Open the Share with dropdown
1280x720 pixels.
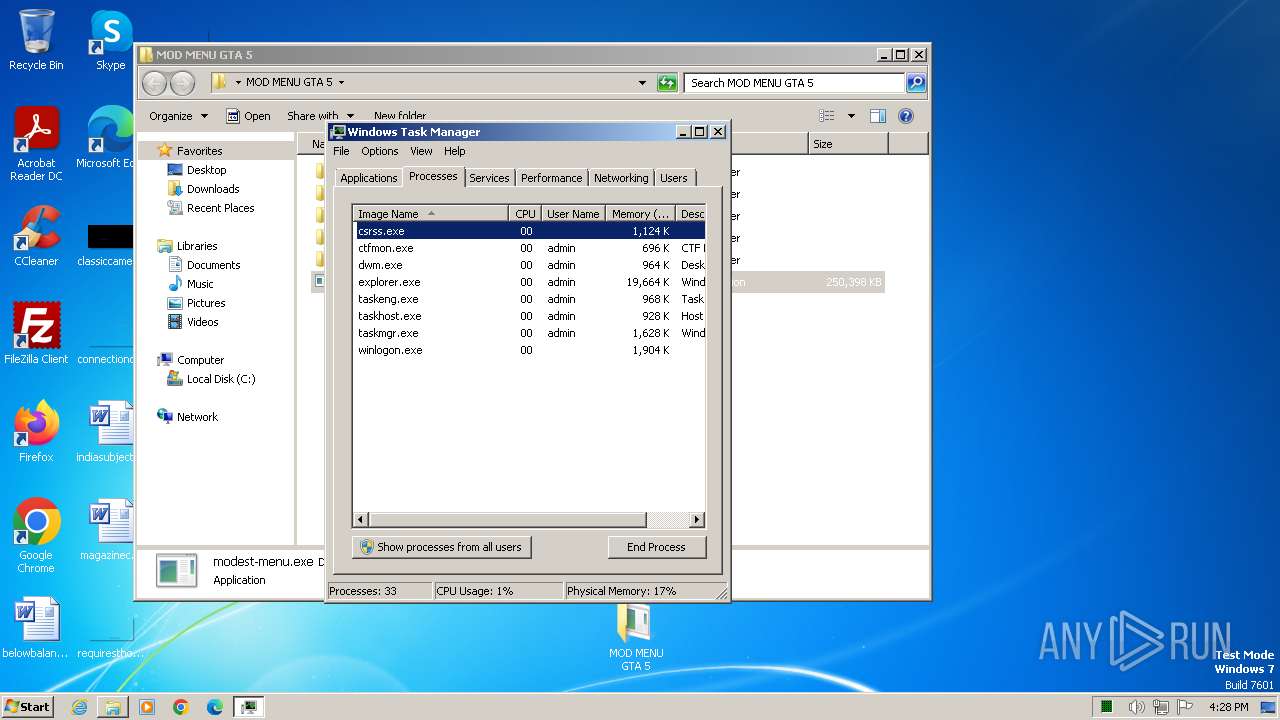320,116
